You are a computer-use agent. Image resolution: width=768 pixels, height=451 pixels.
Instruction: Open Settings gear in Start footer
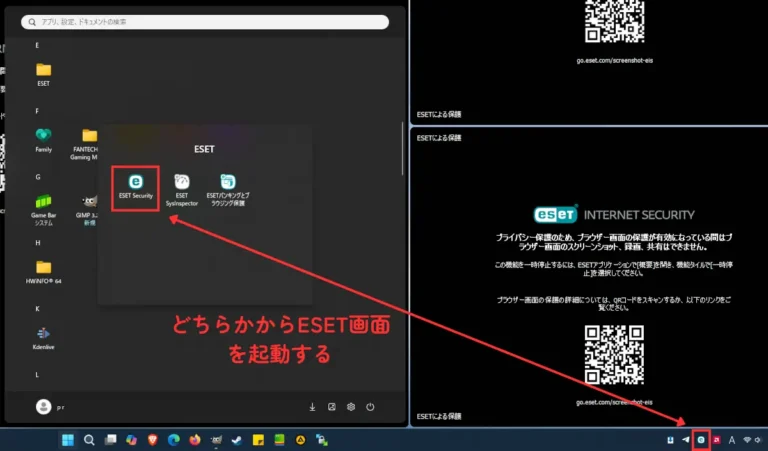click(351, 407)
